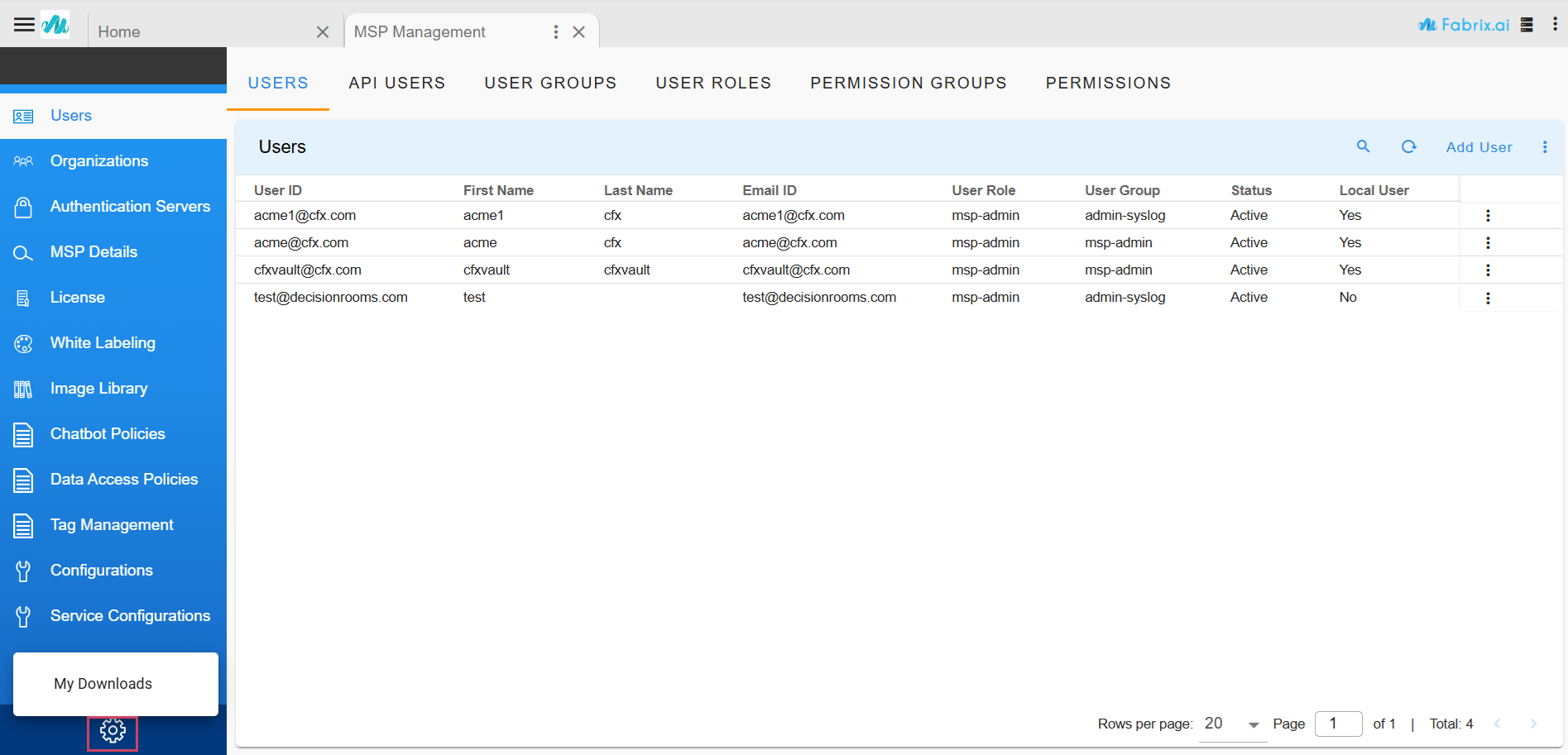Go to Organizations in the sidebar

(x=99, y=161)
